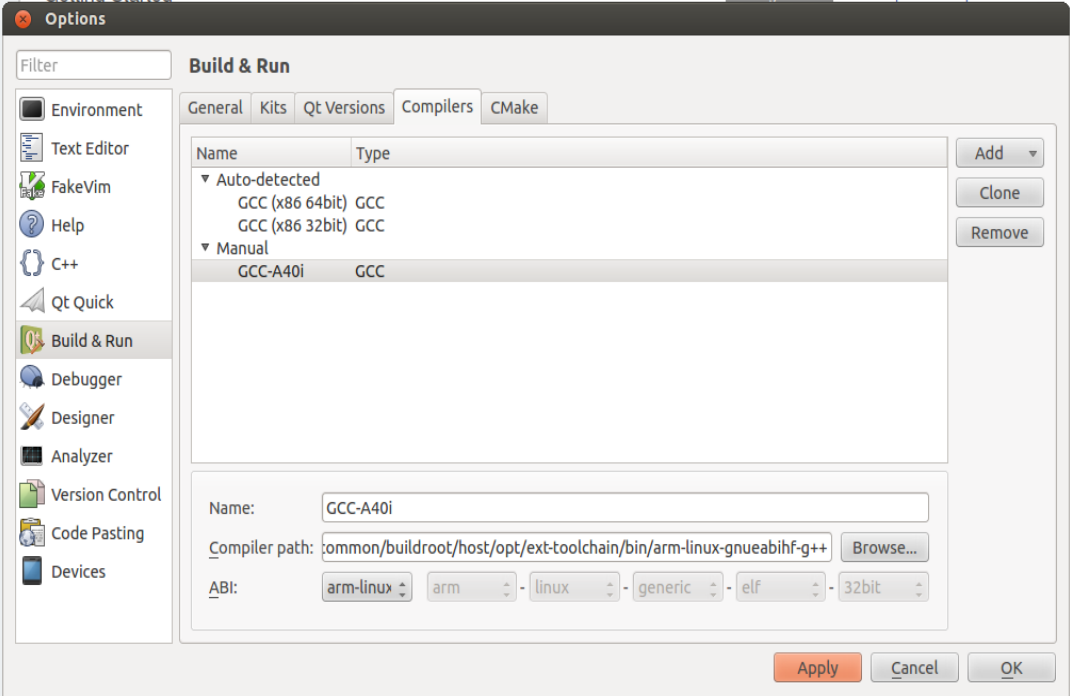Click the Version Control label in sidebar

tap(106, 495)
